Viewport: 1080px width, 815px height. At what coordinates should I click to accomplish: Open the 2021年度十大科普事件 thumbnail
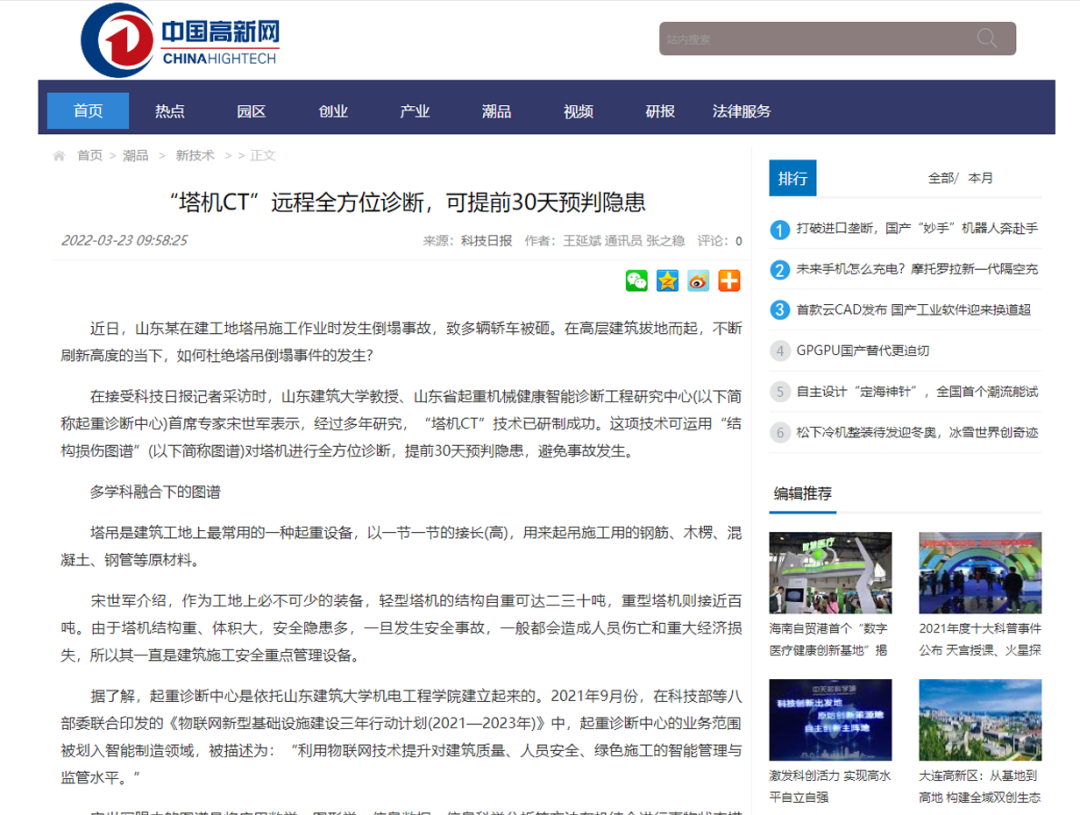(980, 572)
